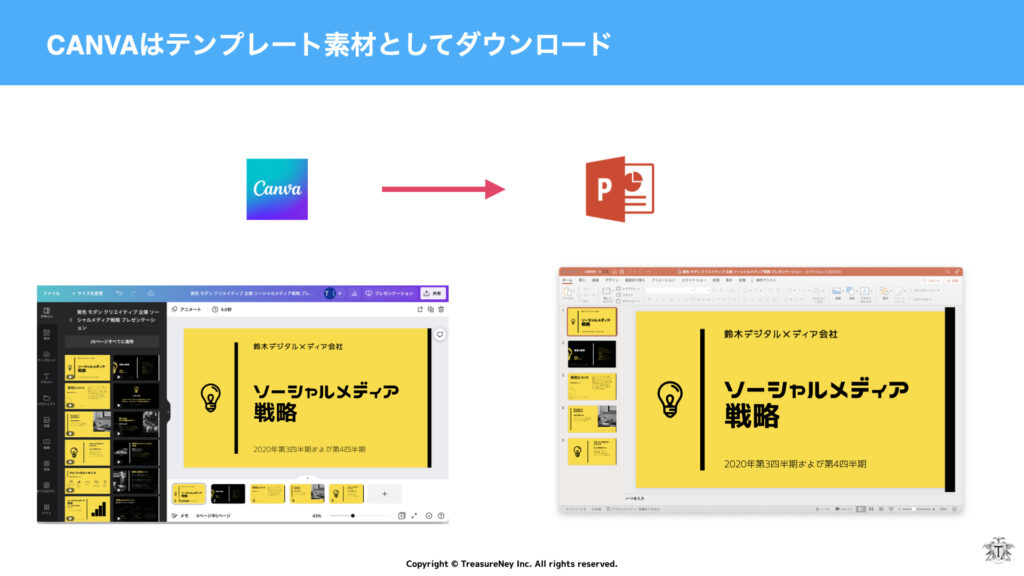Click New Slide icon in PowerPoint ribbon
Image resolution: width=1024 pixels, height=576 pixels.
click(607, 293)
